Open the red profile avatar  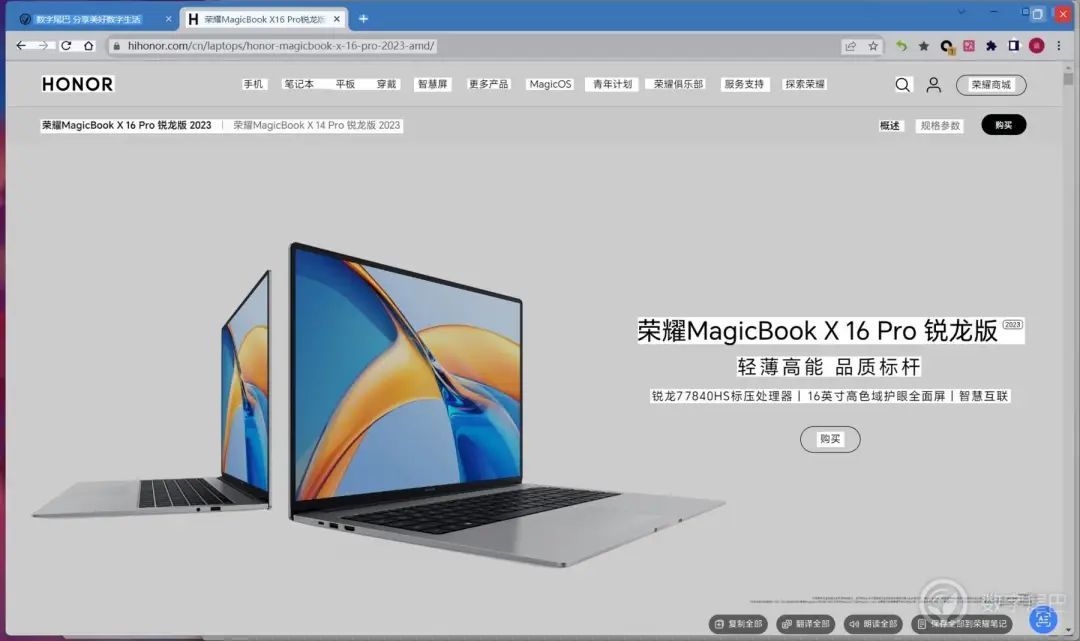point(1037,46)
